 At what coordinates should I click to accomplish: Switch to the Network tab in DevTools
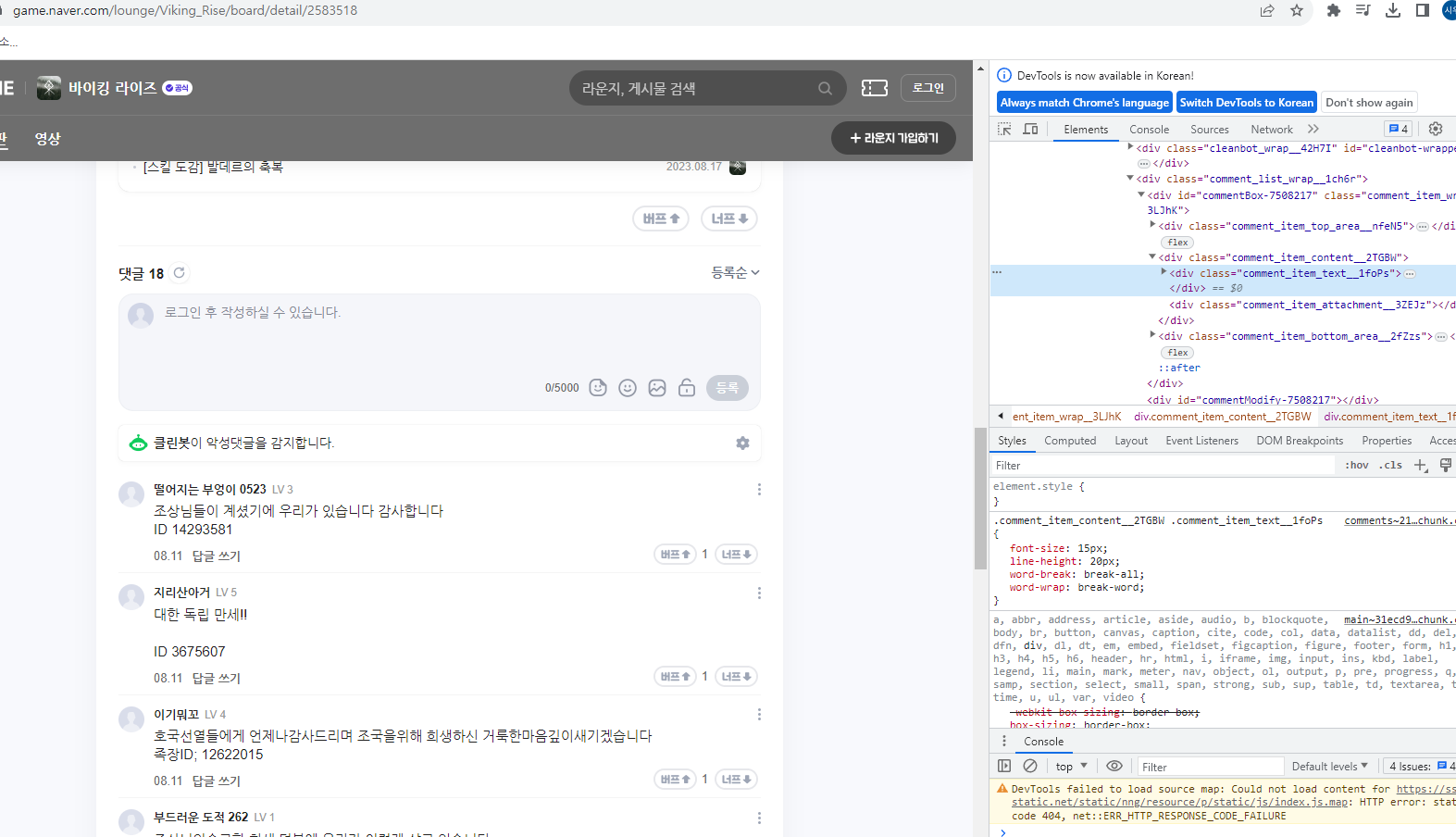[x=1271, y=130]
